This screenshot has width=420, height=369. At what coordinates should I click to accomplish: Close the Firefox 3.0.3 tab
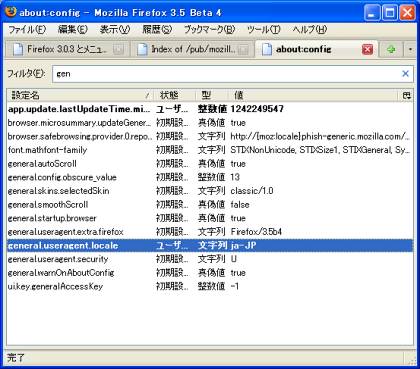pos(119,50)
